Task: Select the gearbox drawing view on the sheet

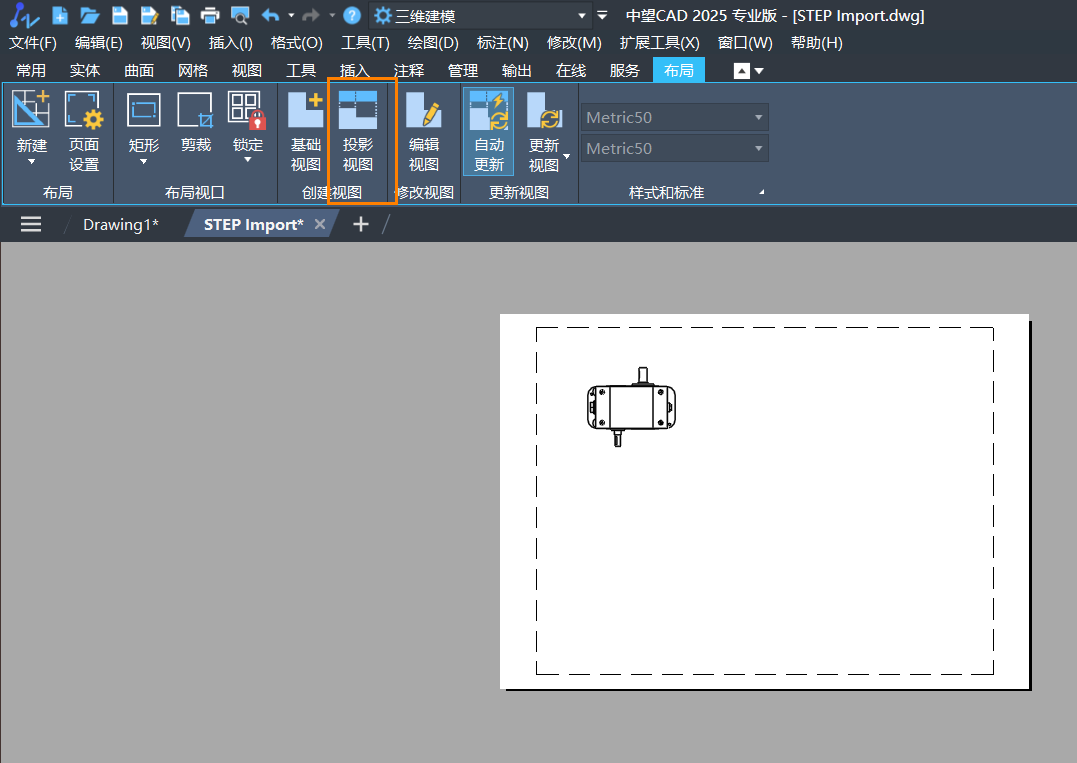Action: 630,407
